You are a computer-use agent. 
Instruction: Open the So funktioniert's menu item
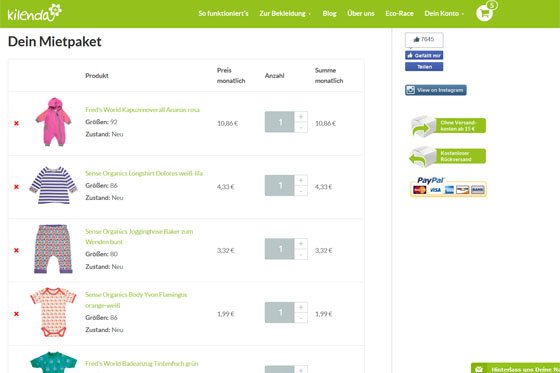click(223, 14)
